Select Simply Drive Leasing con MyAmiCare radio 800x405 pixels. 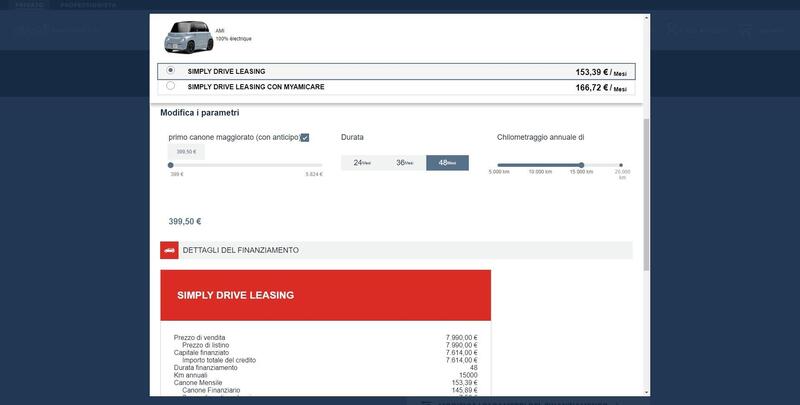pyautogui.click(x=170, y=86)
